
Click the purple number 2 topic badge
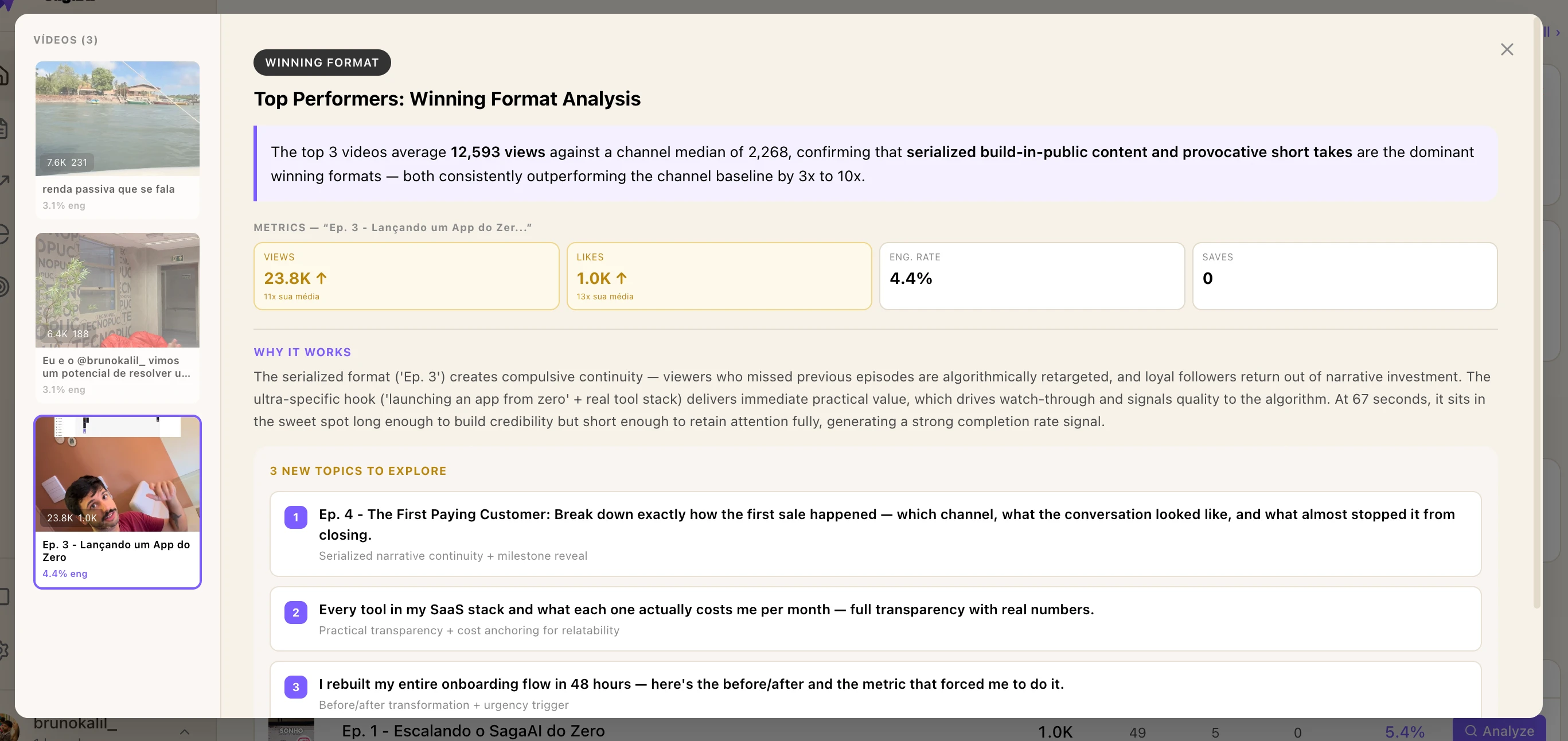(296, 613)
